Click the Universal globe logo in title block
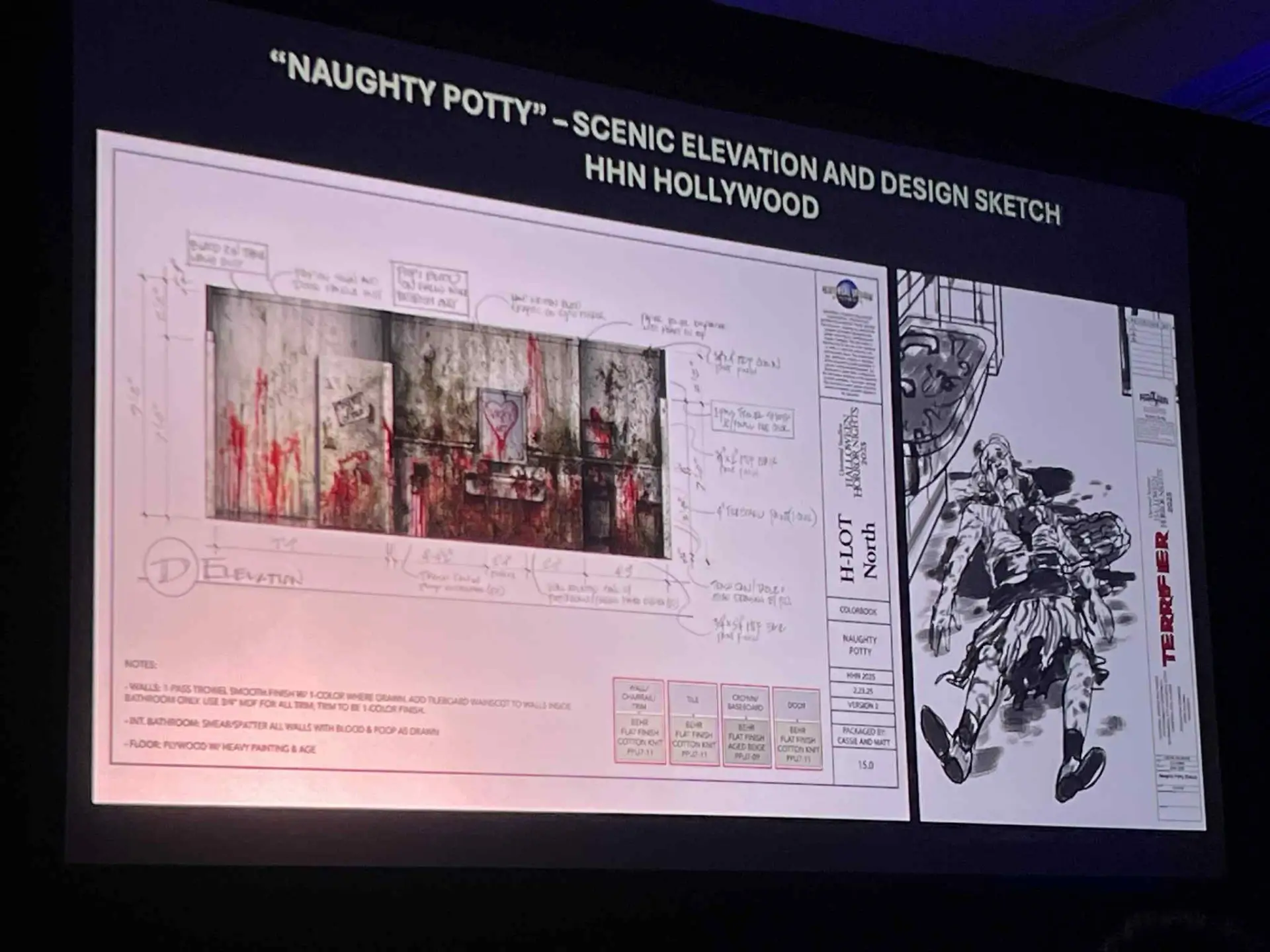The height and width of the screenshot is (952, 1270). click(x=847, y=293)
